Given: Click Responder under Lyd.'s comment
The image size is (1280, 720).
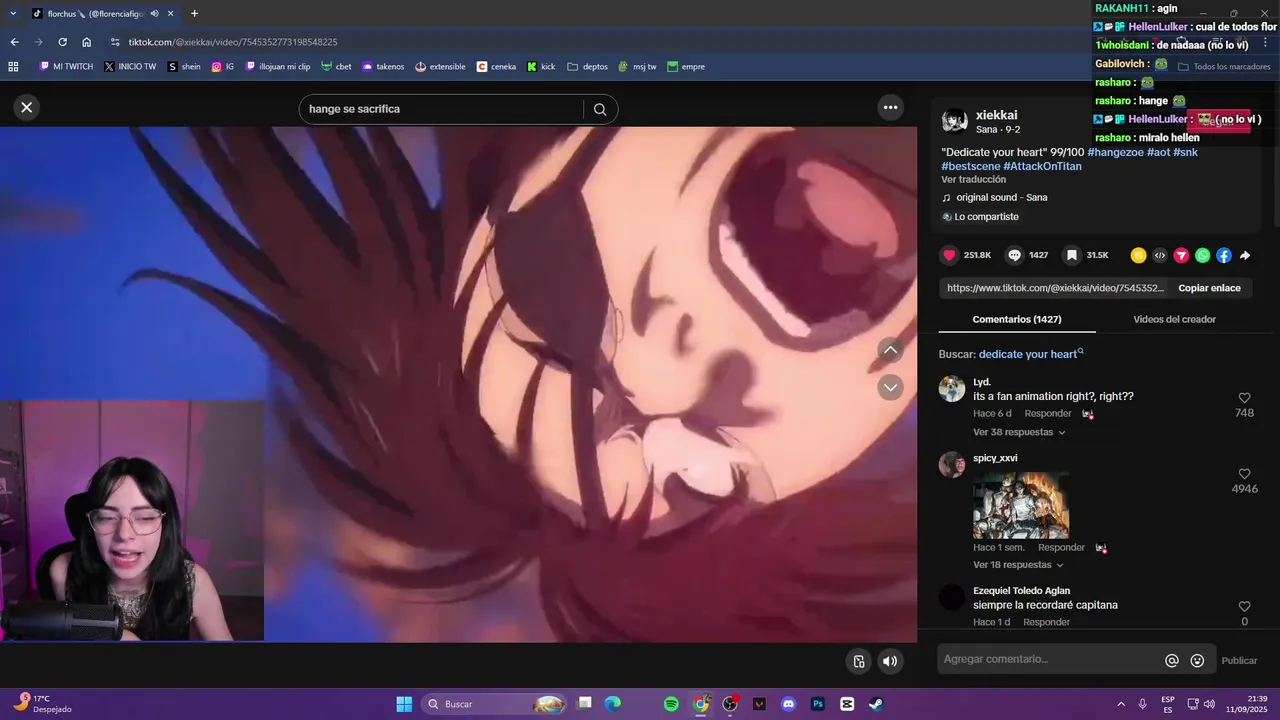Looking at the screenshot, I should [x=1048, y=413].
